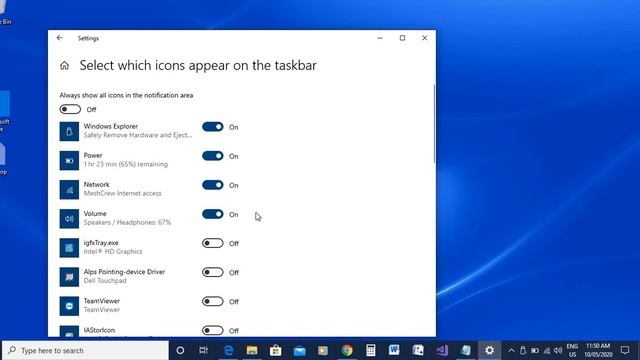Viewport: 640px width, 360px height.
Task: Turn off the Windows Explorer toggle
Action: pos(213,127)
